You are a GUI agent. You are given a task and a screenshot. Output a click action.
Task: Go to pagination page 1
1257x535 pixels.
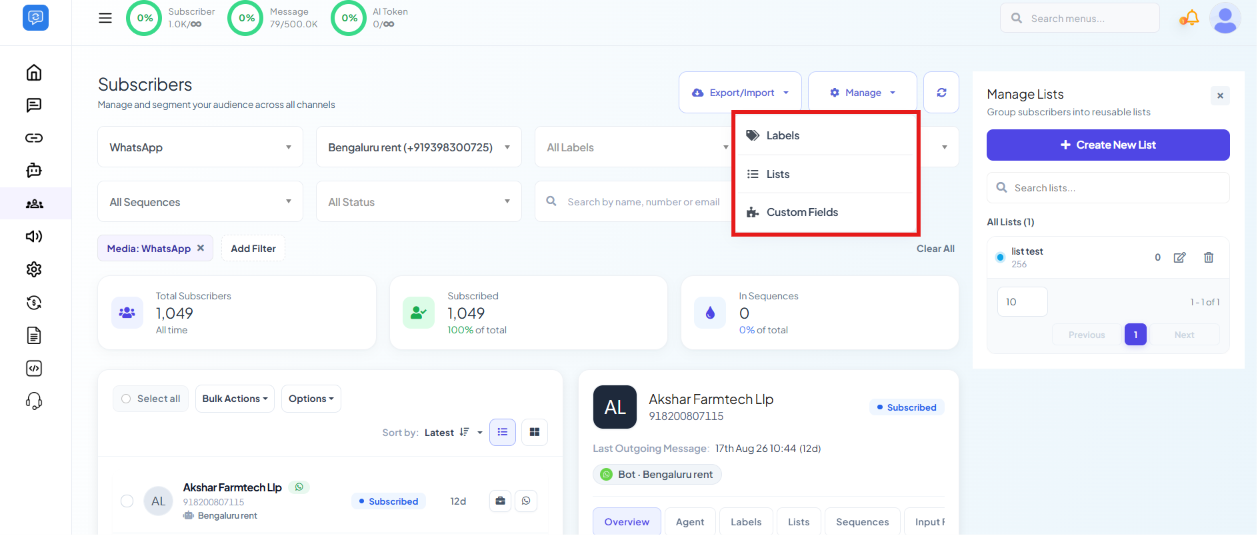1135,334
